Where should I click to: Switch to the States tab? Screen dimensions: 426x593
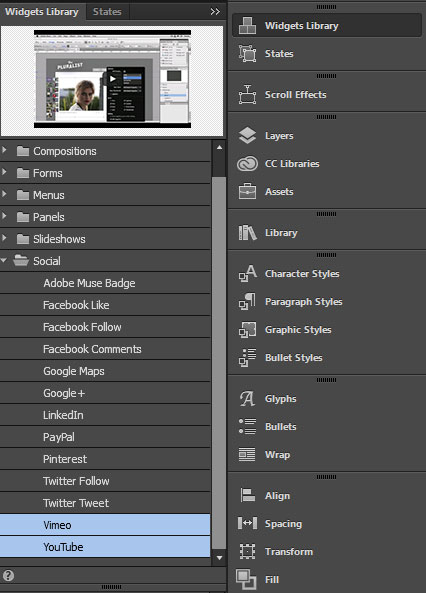(107, 12)
